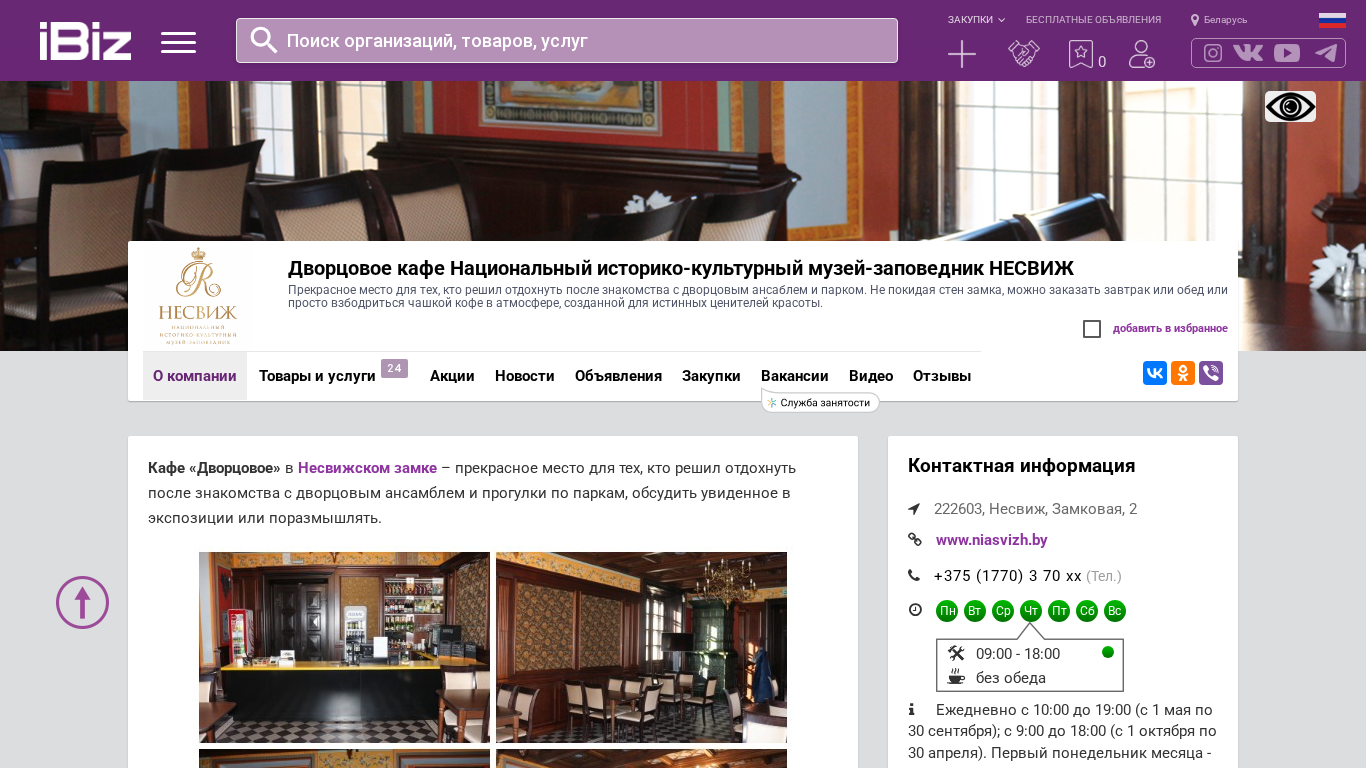Open the hamburger menu
This screenshot has width=1366, height=768.
pos(178,42)
